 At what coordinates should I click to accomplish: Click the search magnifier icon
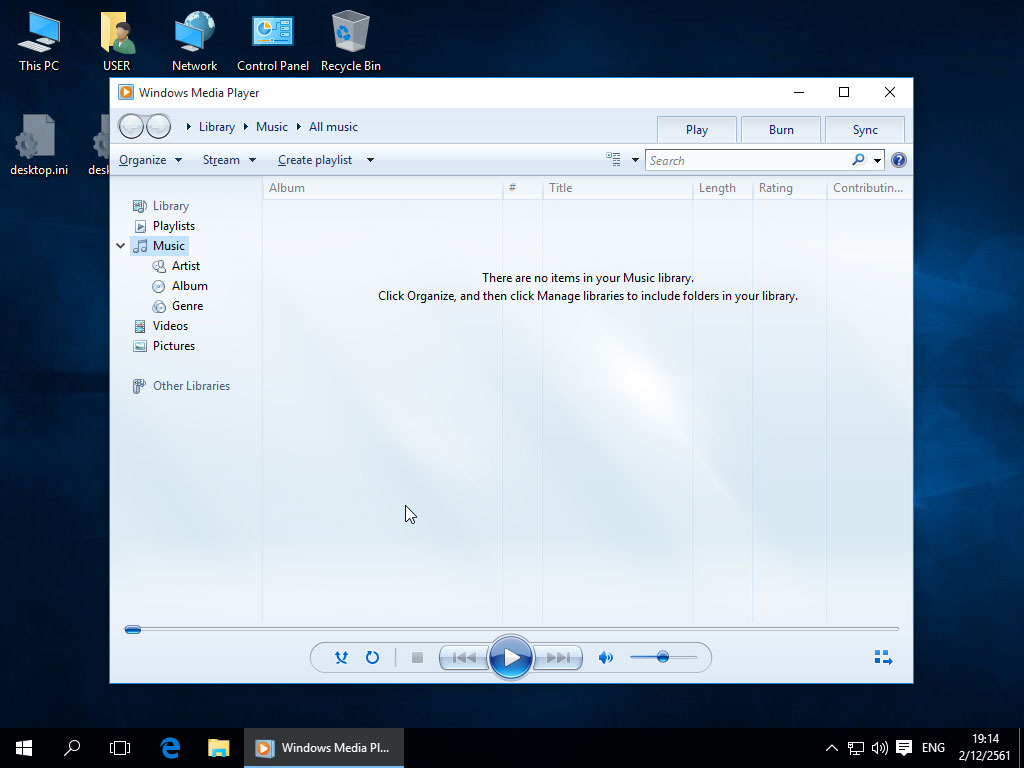point(858,160)
